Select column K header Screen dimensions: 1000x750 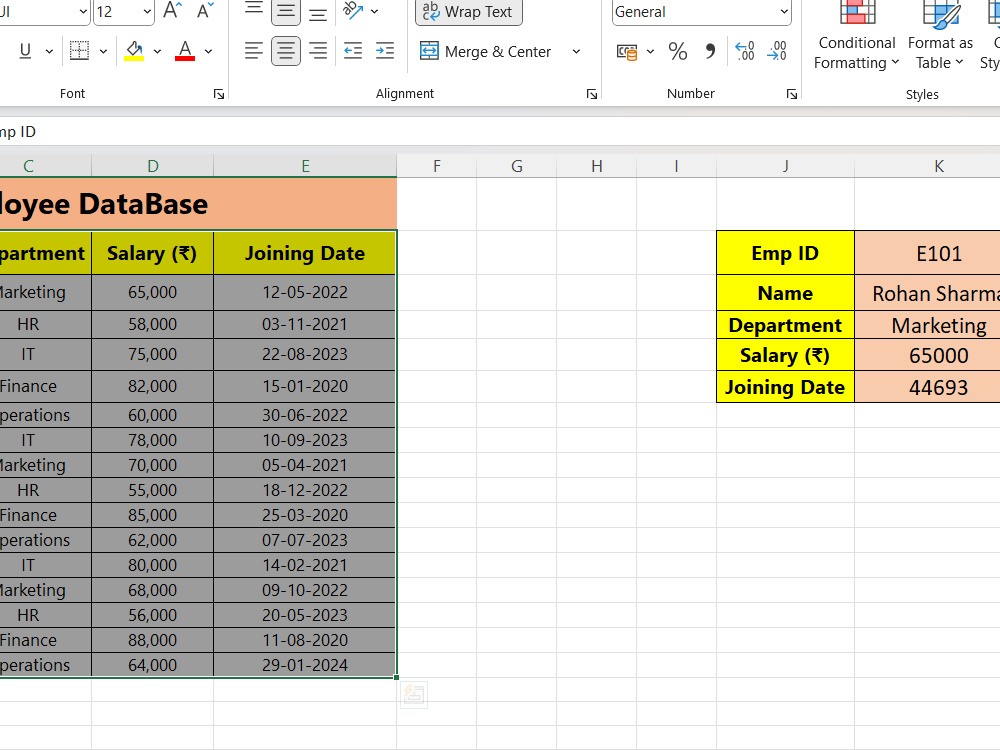pyautogui.click(x=939, y=166)
